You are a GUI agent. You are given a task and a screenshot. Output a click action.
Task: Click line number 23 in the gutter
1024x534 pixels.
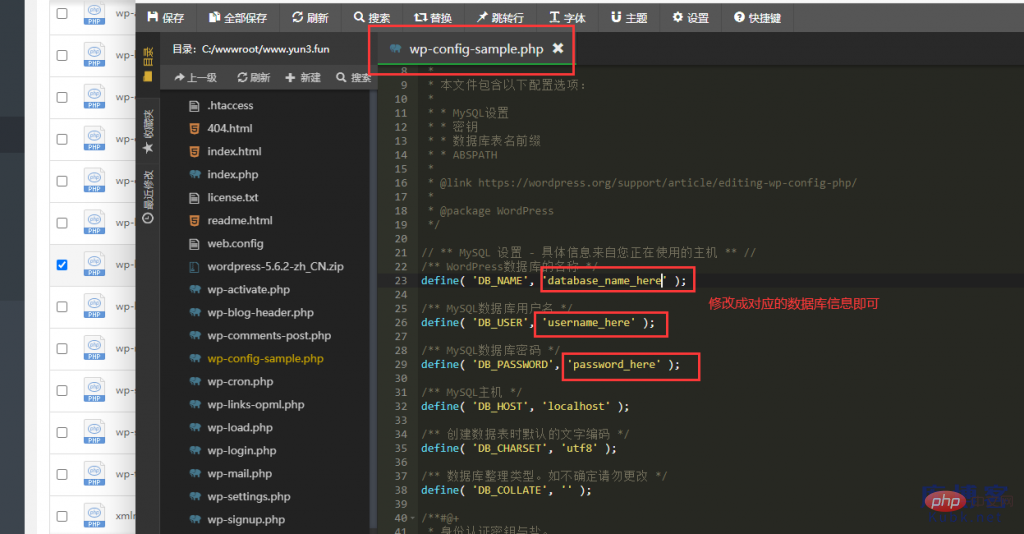point(400,281)
